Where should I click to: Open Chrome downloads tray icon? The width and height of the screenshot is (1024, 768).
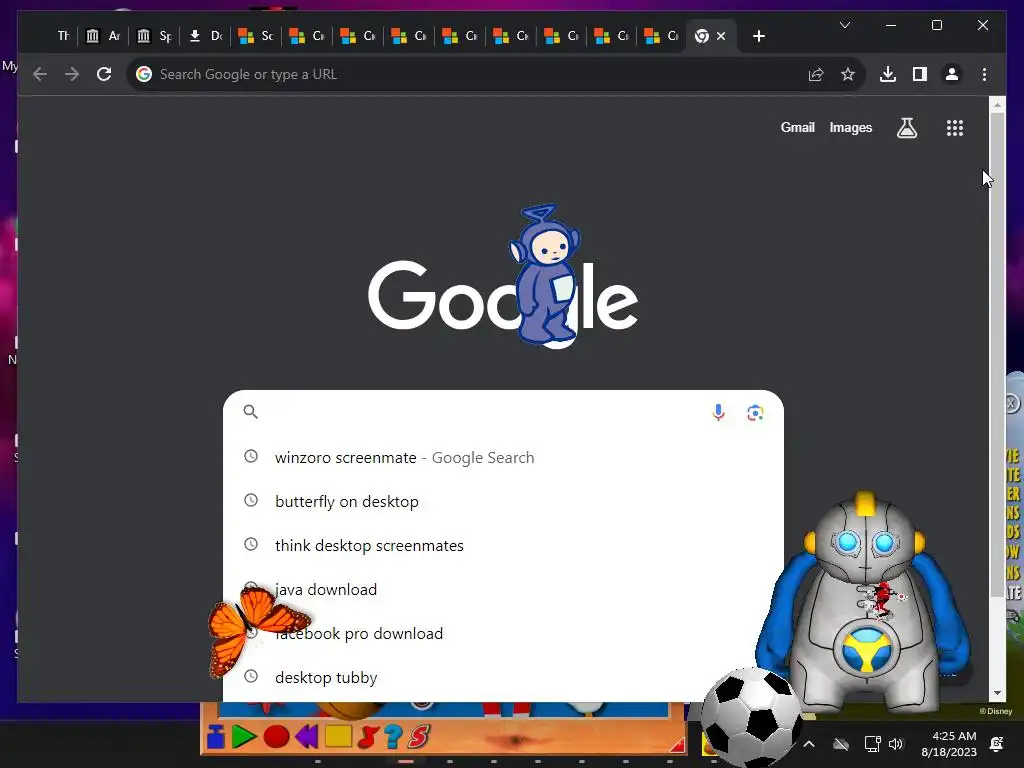[888, 74]
